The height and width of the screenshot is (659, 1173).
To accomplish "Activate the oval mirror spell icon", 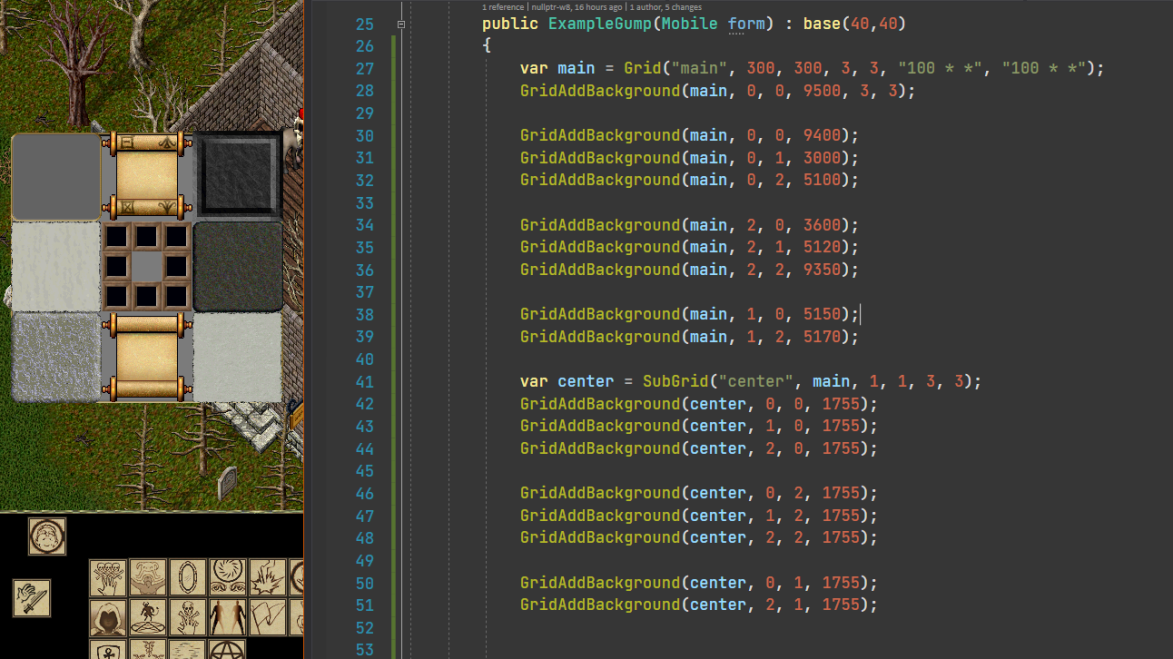I will pos(187,578).
